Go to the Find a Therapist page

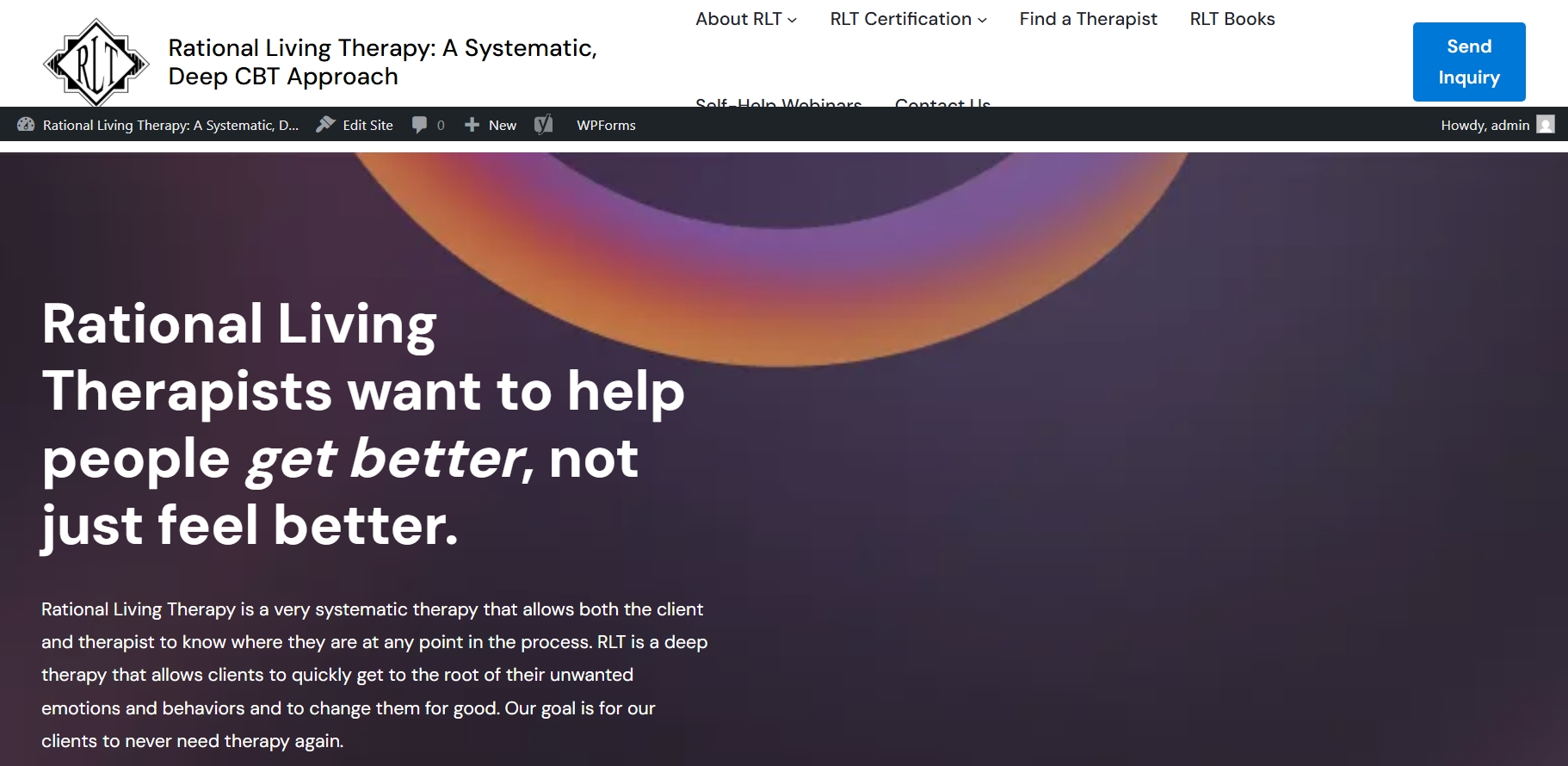pos(1088,19)
